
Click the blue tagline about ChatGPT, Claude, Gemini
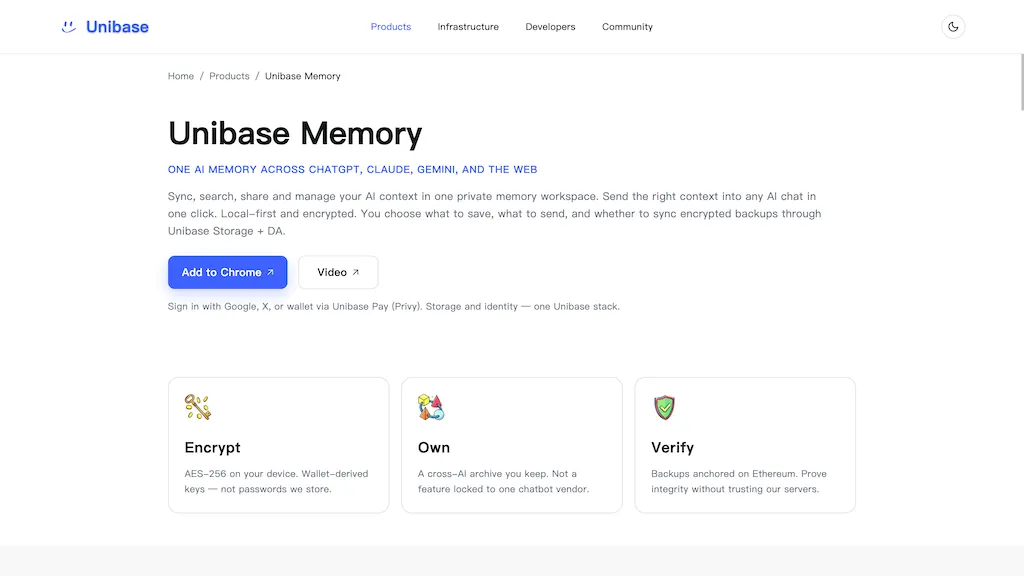(353, 170)
